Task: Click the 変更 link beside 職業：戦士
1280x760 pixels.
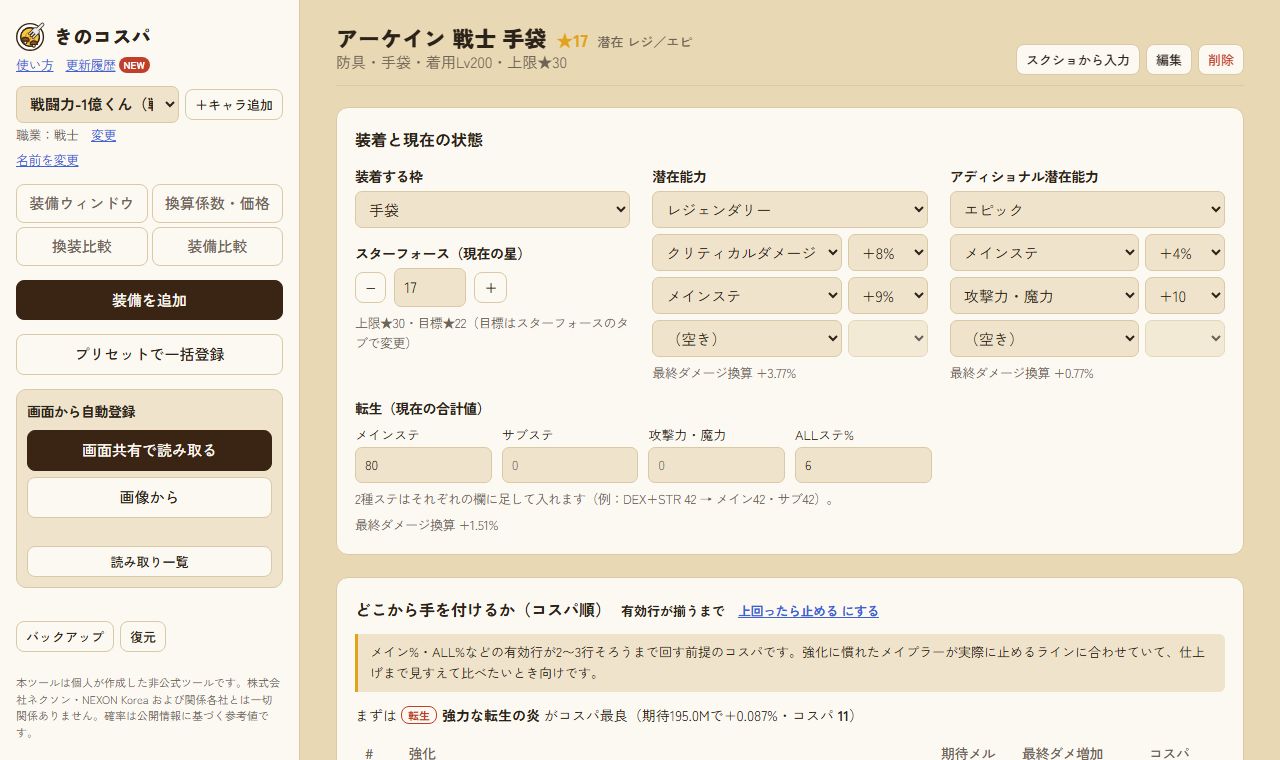Action: [104, 135]
